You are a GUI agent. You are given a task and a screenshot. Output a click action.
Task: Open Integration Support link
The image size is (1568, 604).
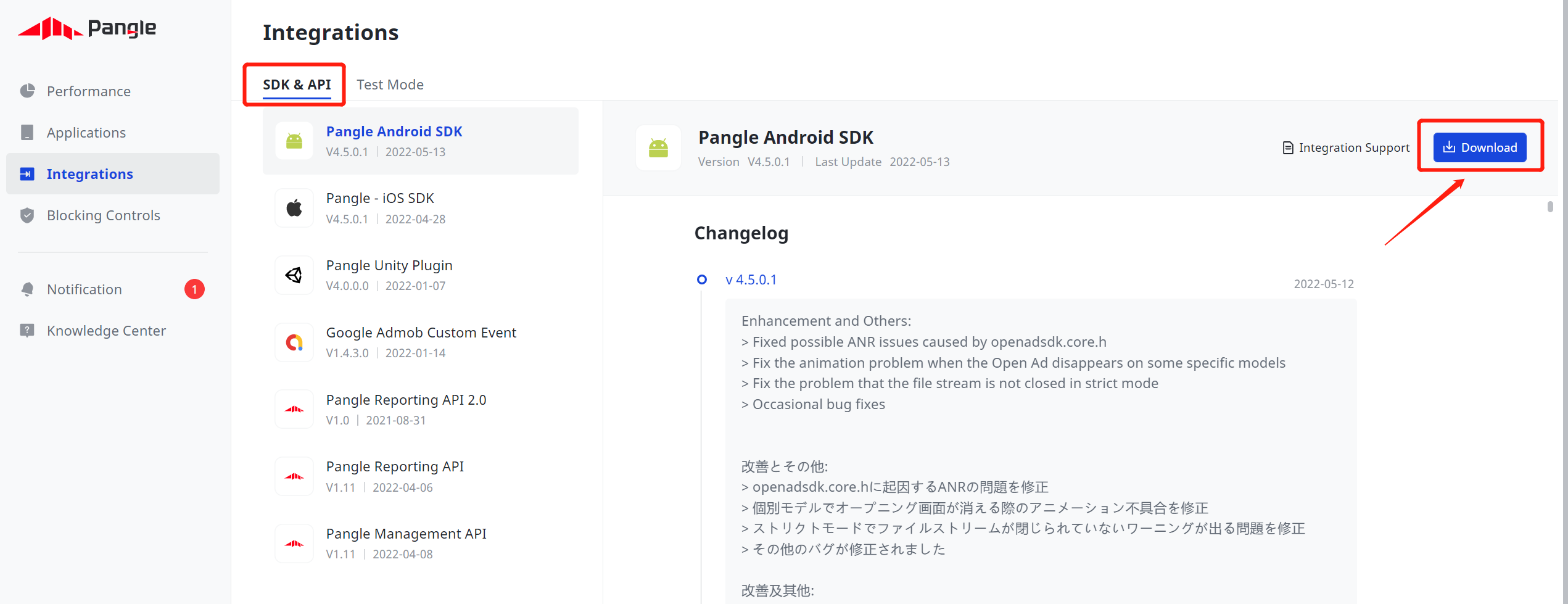point(1346,148)
